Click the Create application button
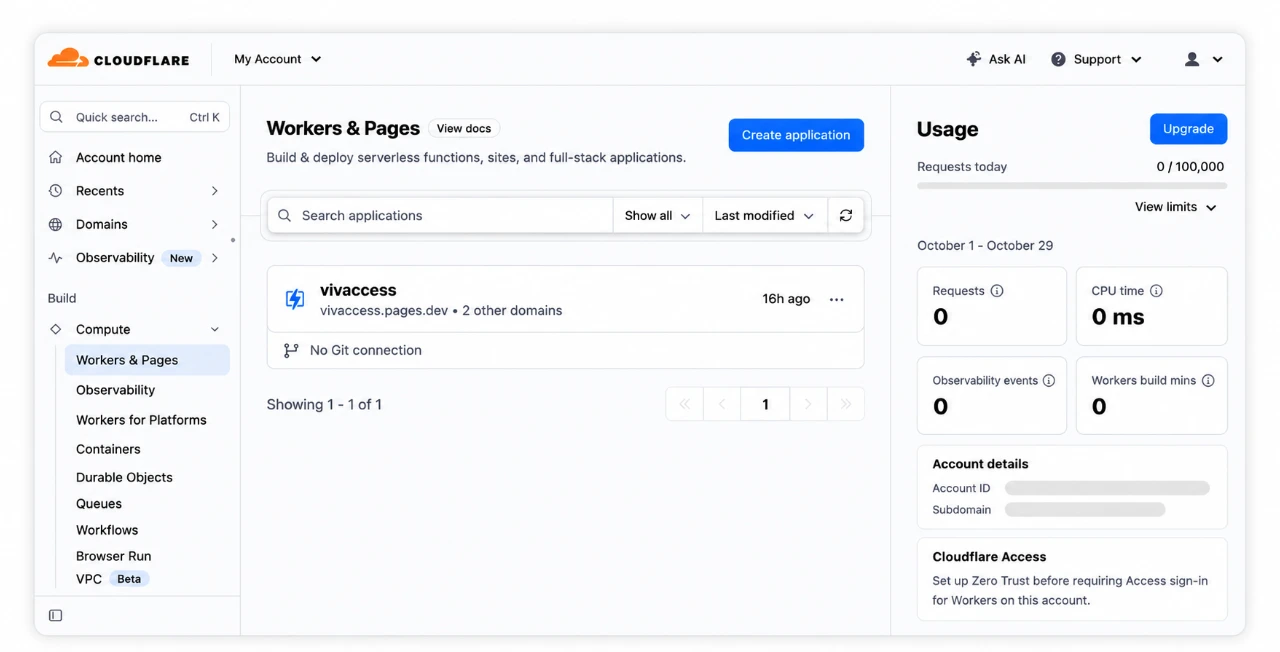 (x=796, y=135)
